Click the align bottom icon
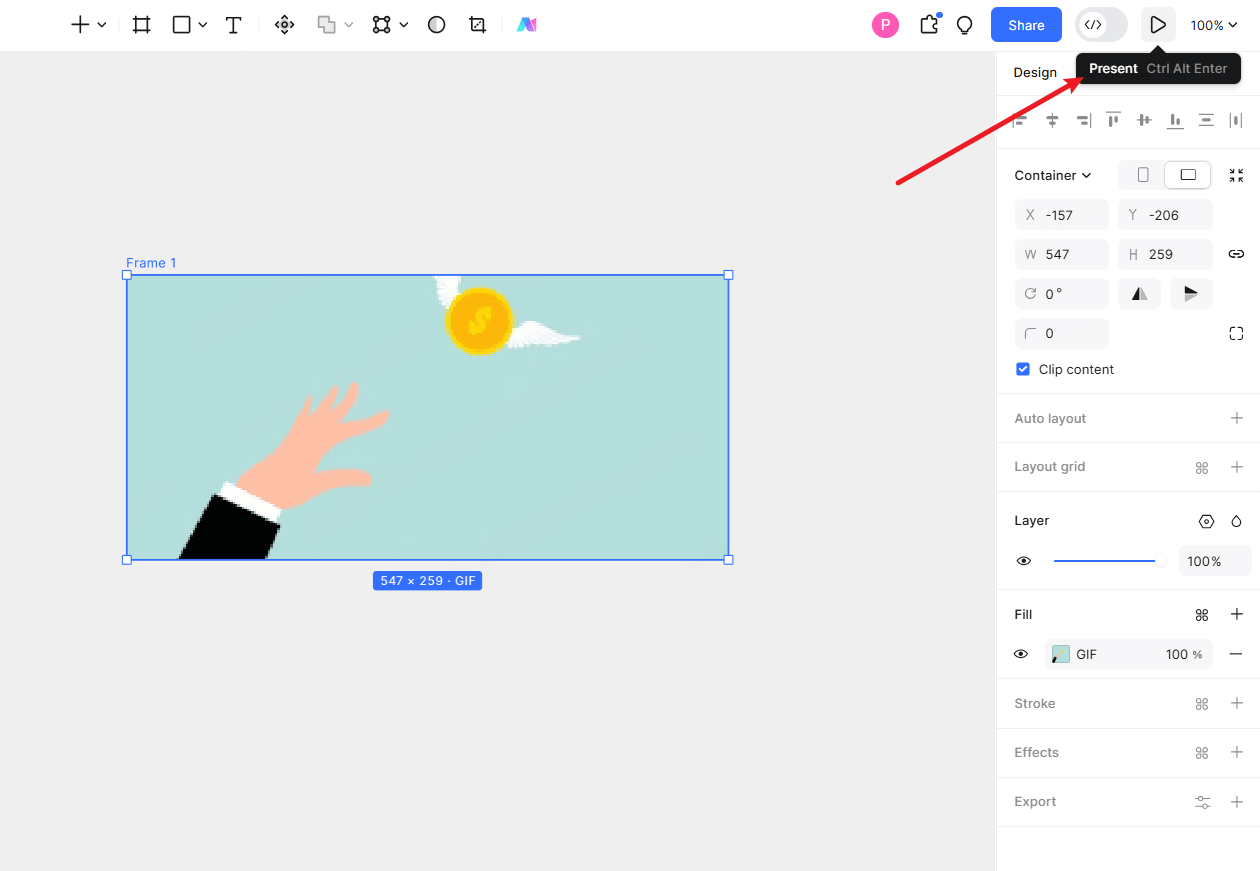Screen dimensions: 1260x871 point(1175,120)
